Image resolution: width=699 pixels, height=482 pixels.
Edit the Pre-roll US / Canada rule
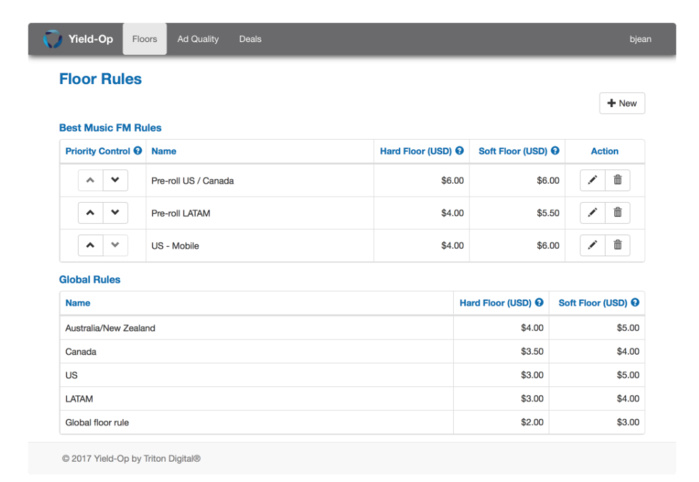(592, 180)
